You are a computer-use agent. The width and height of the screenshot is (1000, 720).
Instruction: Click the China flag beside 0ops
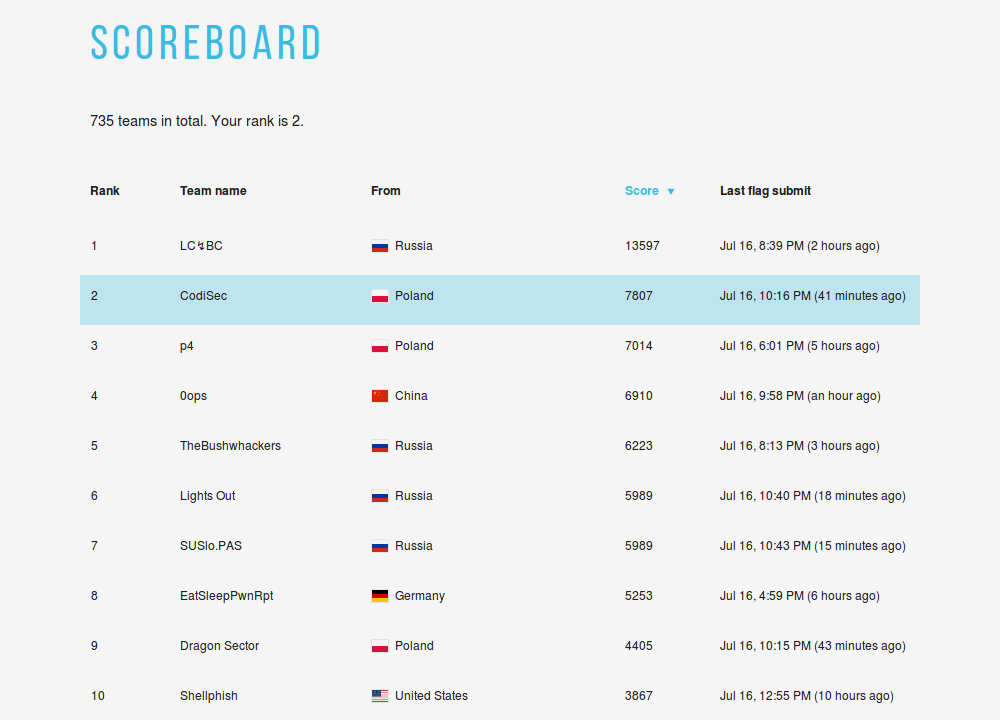pyautogui.click(x=380, y=396)
